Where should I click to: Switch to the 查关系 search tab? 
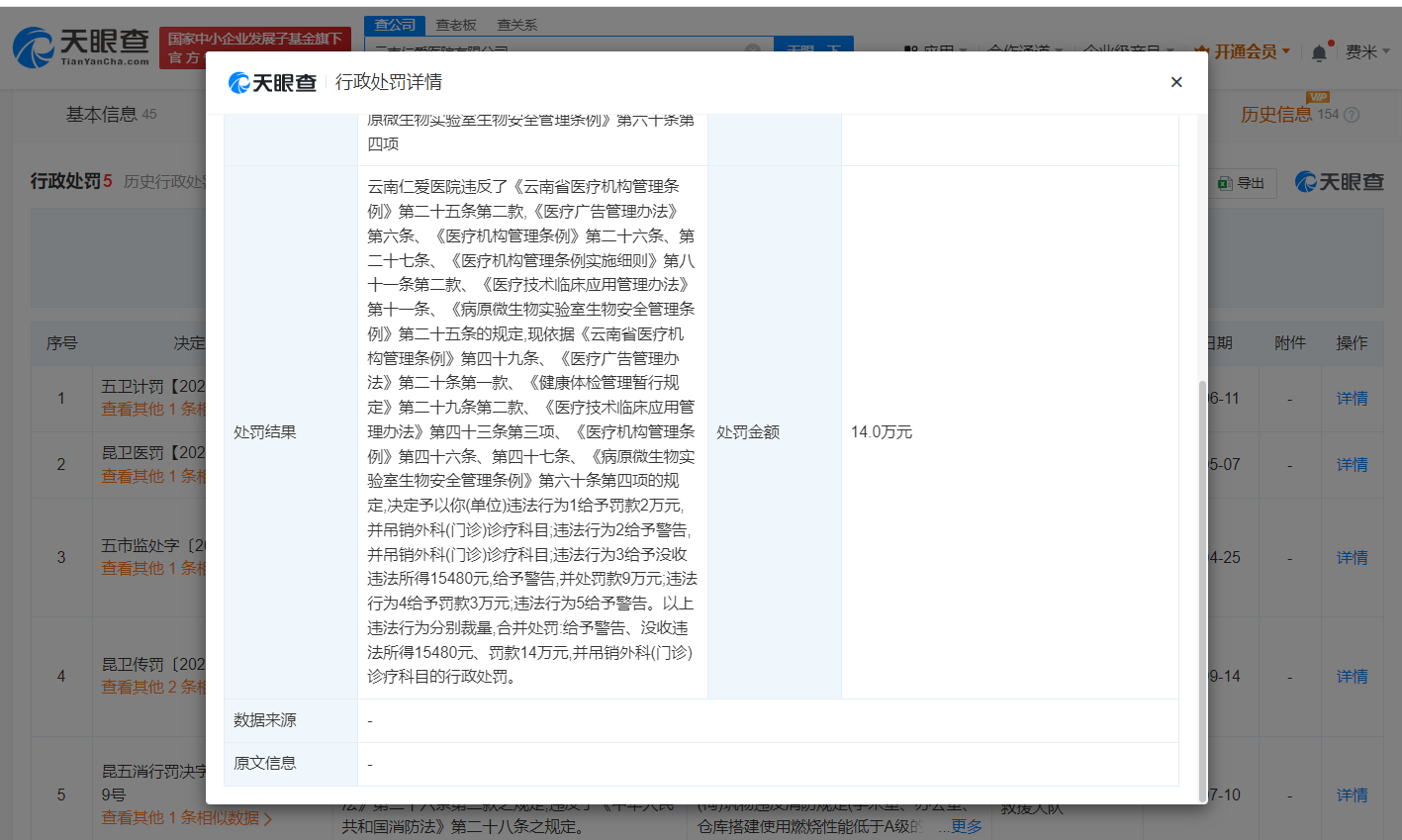click(516, 25)
